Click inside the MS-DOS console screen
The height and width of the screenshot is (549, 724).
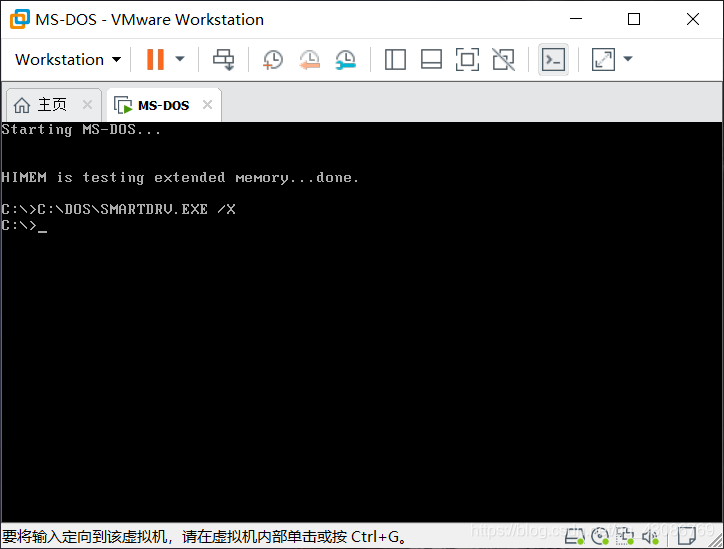[x=362, y=322]
